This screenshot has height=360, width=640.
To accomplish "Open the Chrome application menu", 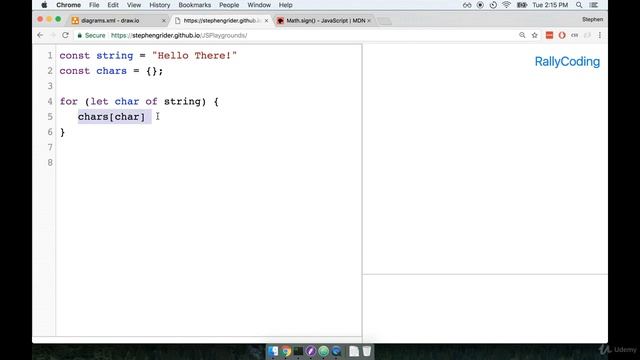I will tap(68, 5).
